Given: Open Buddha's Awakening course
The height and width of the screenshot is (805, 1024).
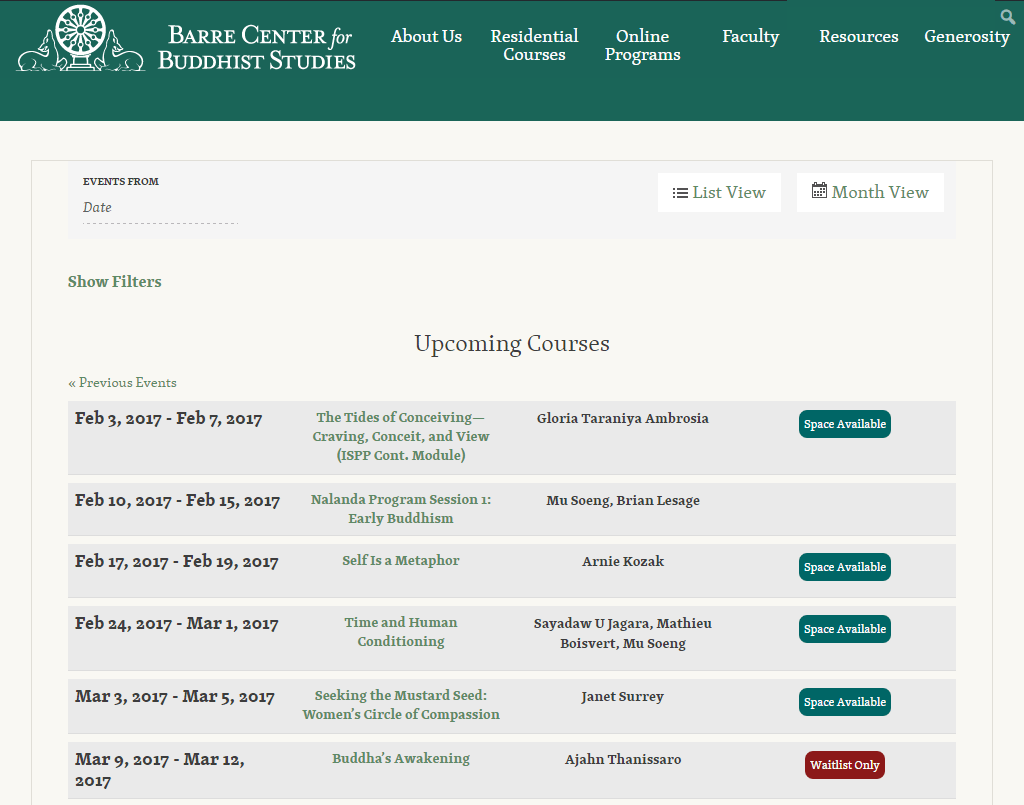Looking at the screenshot, I should point(401,758).
